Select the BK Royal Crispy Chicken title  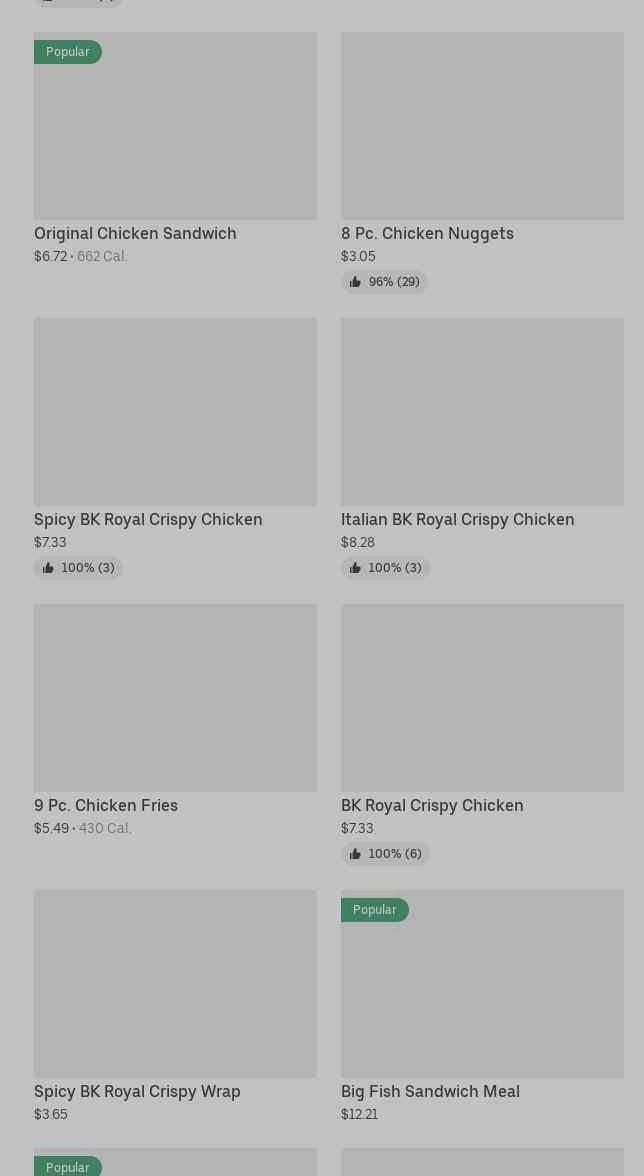[432, 806]
